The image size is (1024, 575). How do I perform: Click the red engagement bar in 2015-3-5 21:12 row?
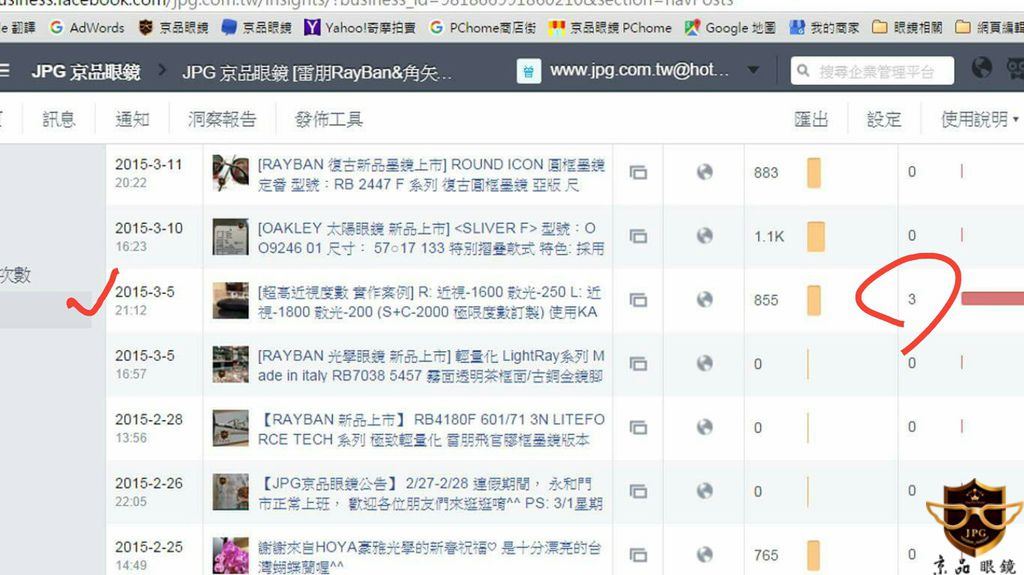pyautogui.click(x=993, y=299)
